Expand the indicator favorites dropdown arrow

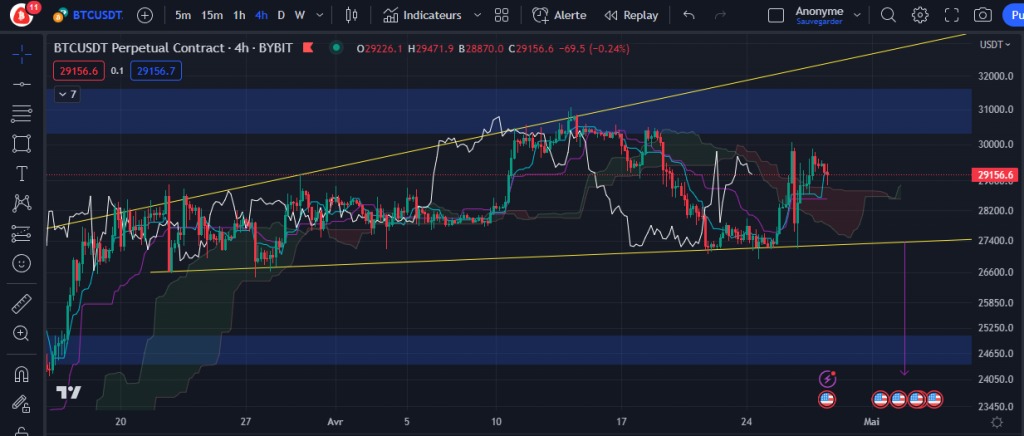tap(477, 15)
